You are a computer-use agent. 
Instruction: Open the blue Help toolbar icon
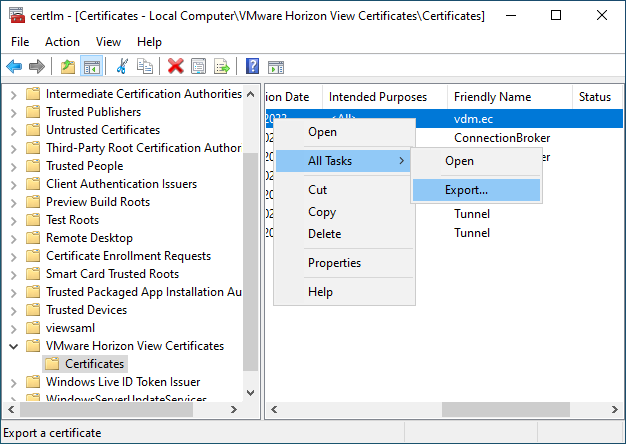tap(252, 66)
